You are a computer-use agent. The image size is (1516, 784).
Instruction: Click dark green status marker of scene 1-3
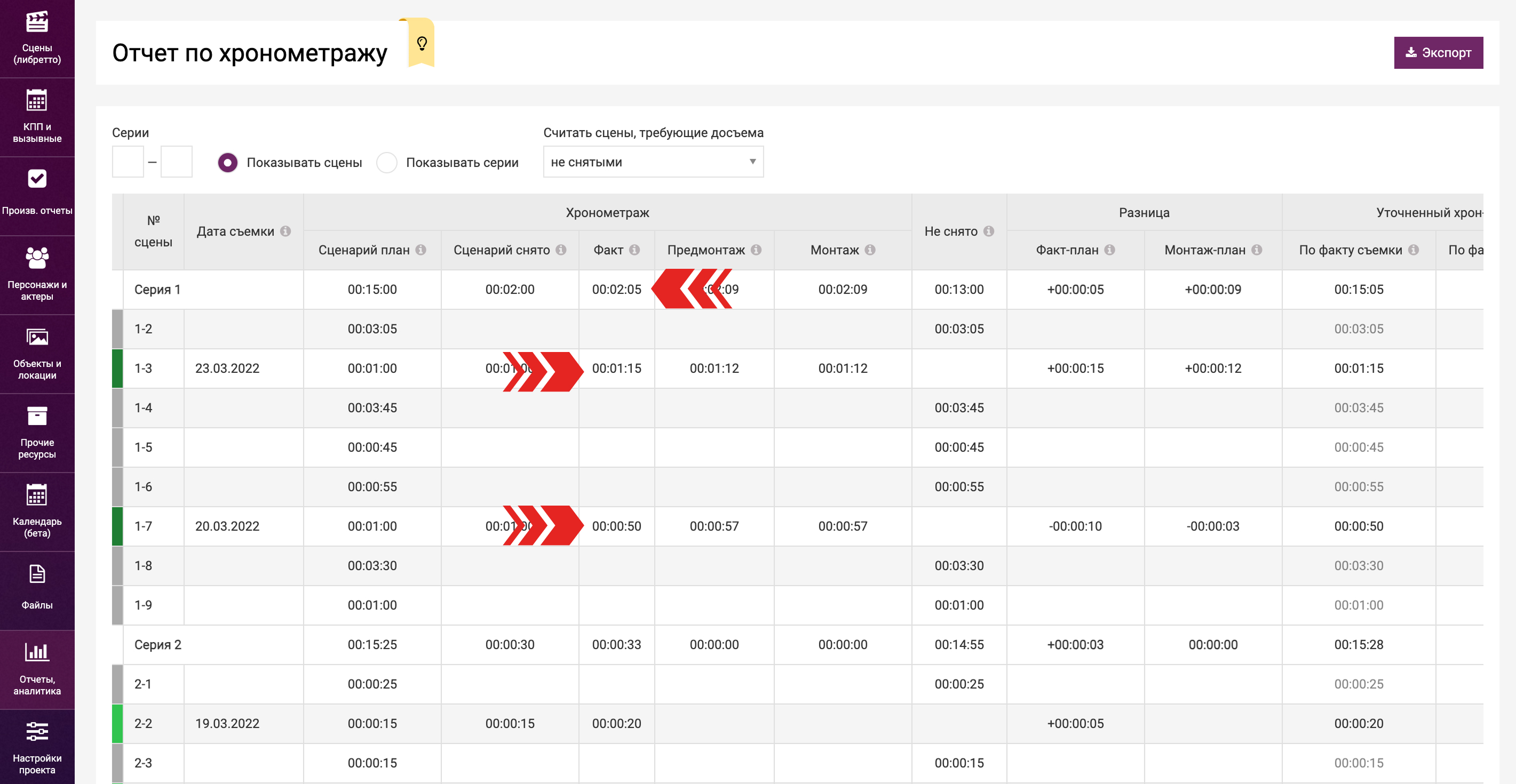pyautogui.click(x=118, y=369)
